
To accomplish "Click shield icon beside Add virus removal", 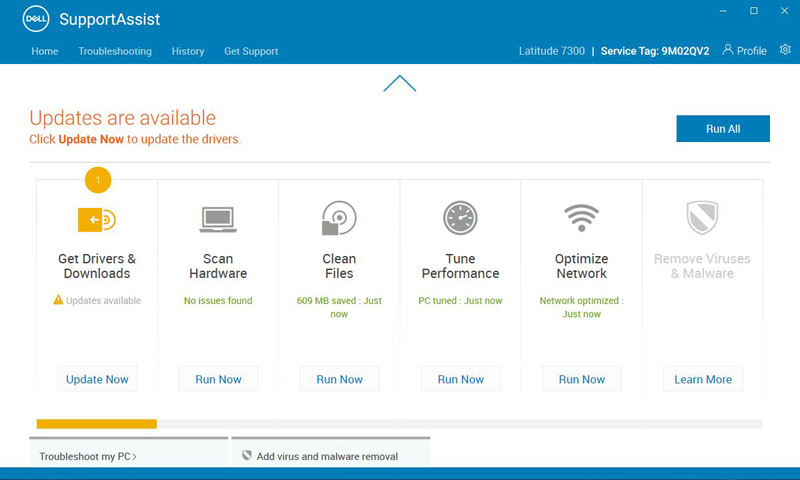I will [x=247, y=455].
